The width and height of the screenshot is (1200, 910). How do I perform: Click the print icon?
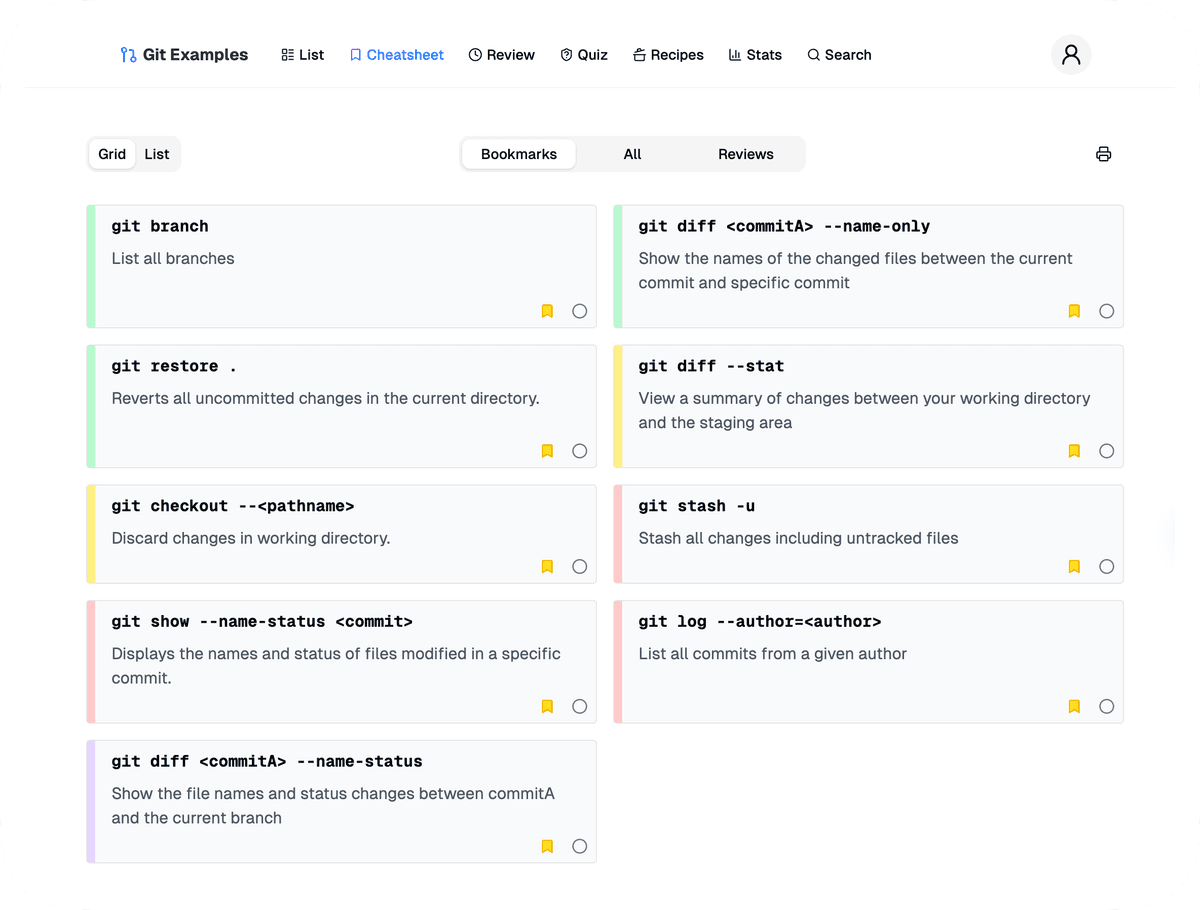(1103, 154)
